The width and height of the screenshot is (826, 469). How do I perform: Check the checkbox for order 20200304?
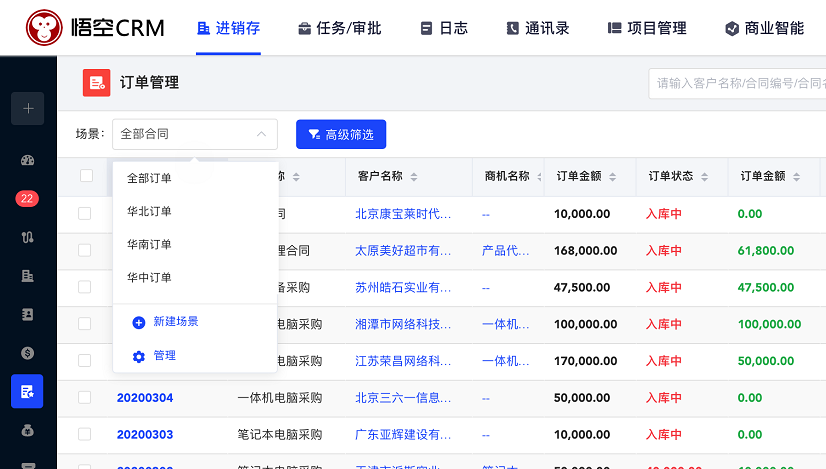[85, 398]
